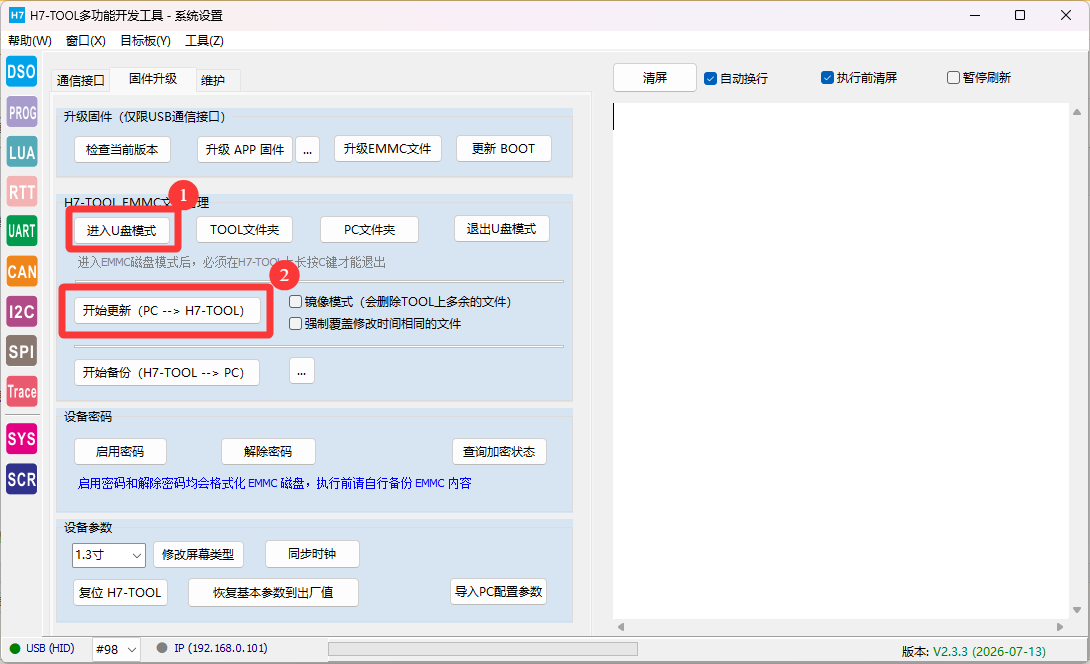Image resolution: width=1090 pixels, height=664 pixels.
Task: Toggle the 暂停刷新 checkbox
Action: coord(953,77)
